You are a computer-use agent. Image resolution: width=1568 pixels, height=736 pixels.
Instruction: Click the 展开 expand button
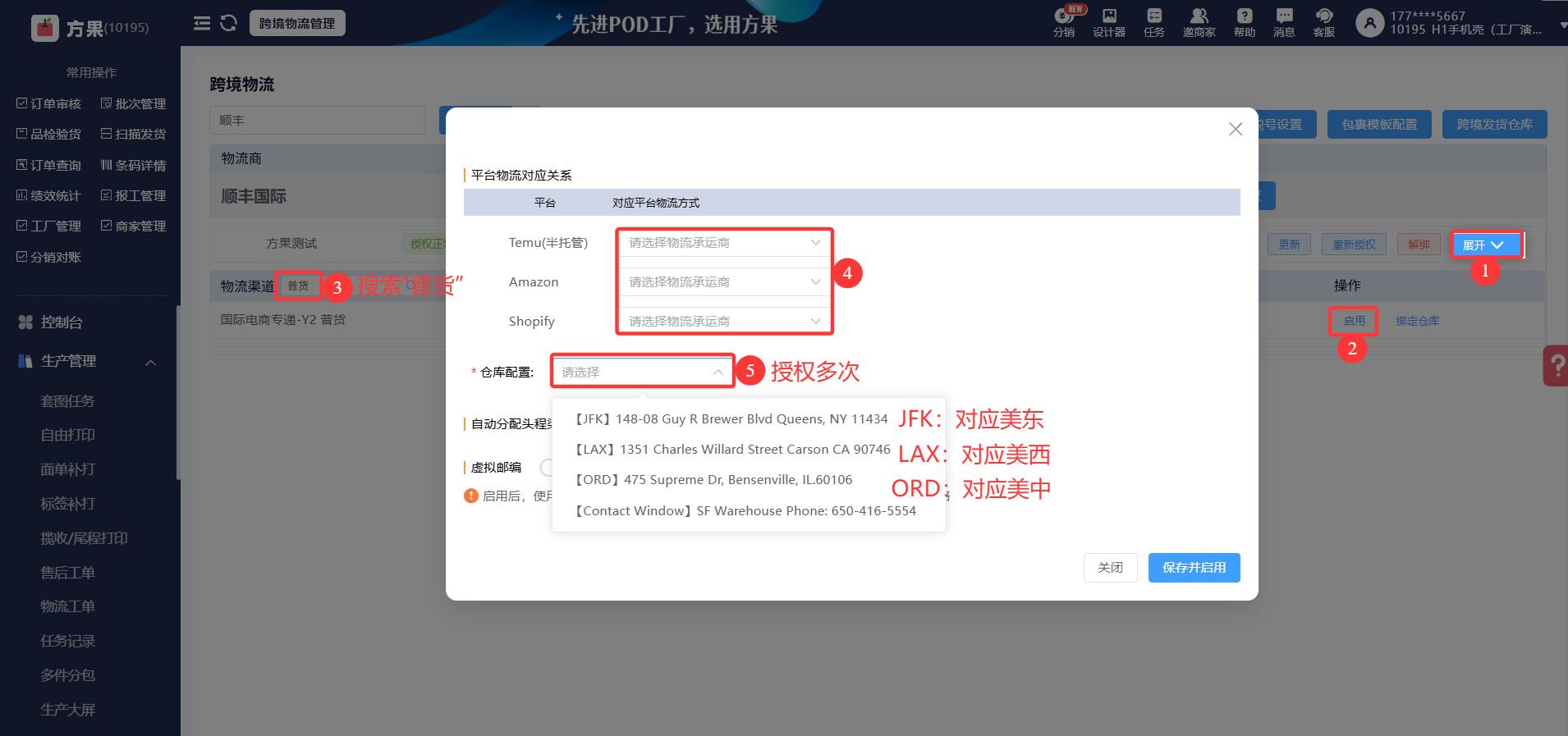tap(1485, 245)
